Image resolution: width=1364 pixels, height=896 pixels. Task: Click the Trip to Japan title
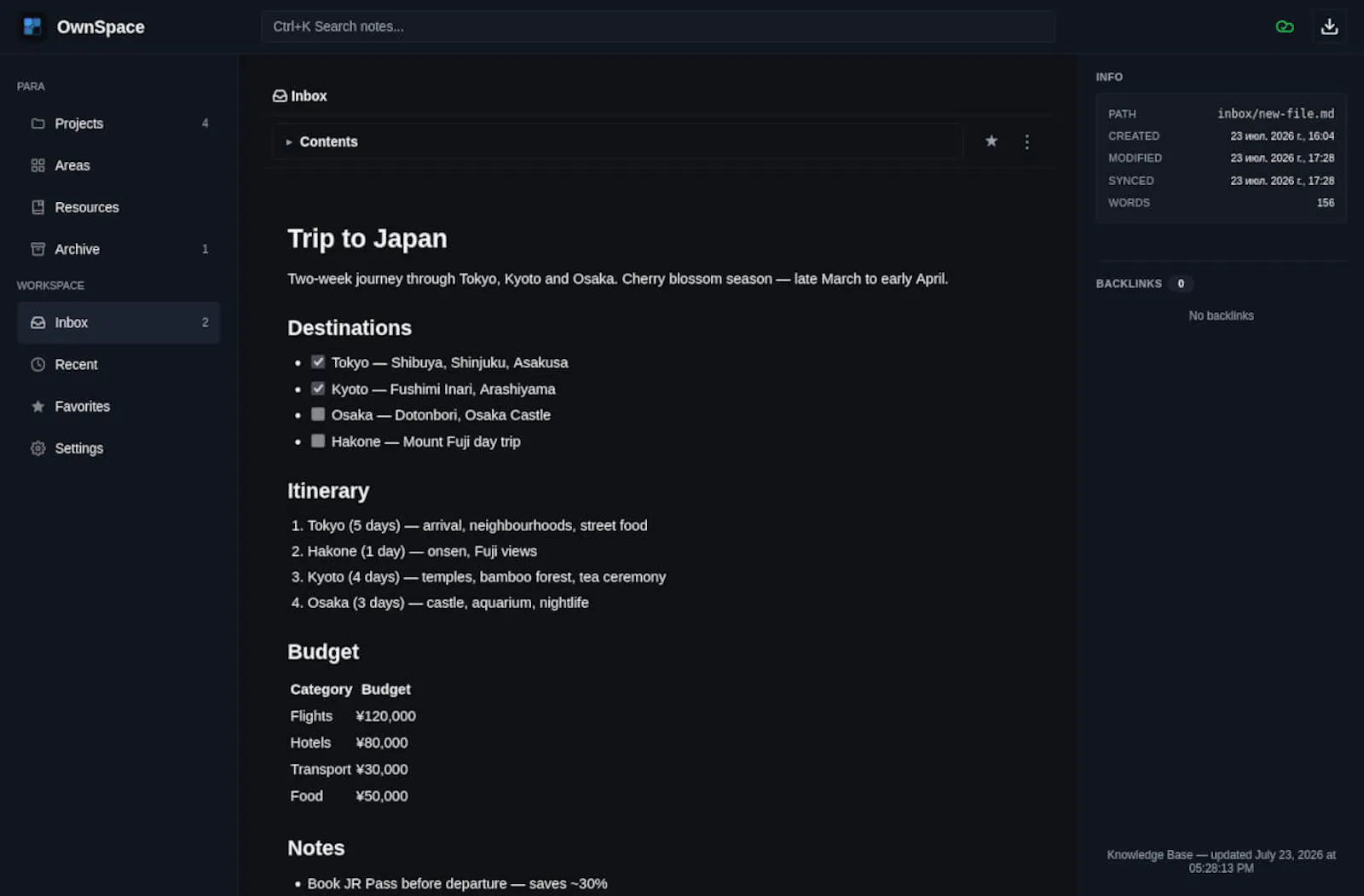click(x=367, y=239)
